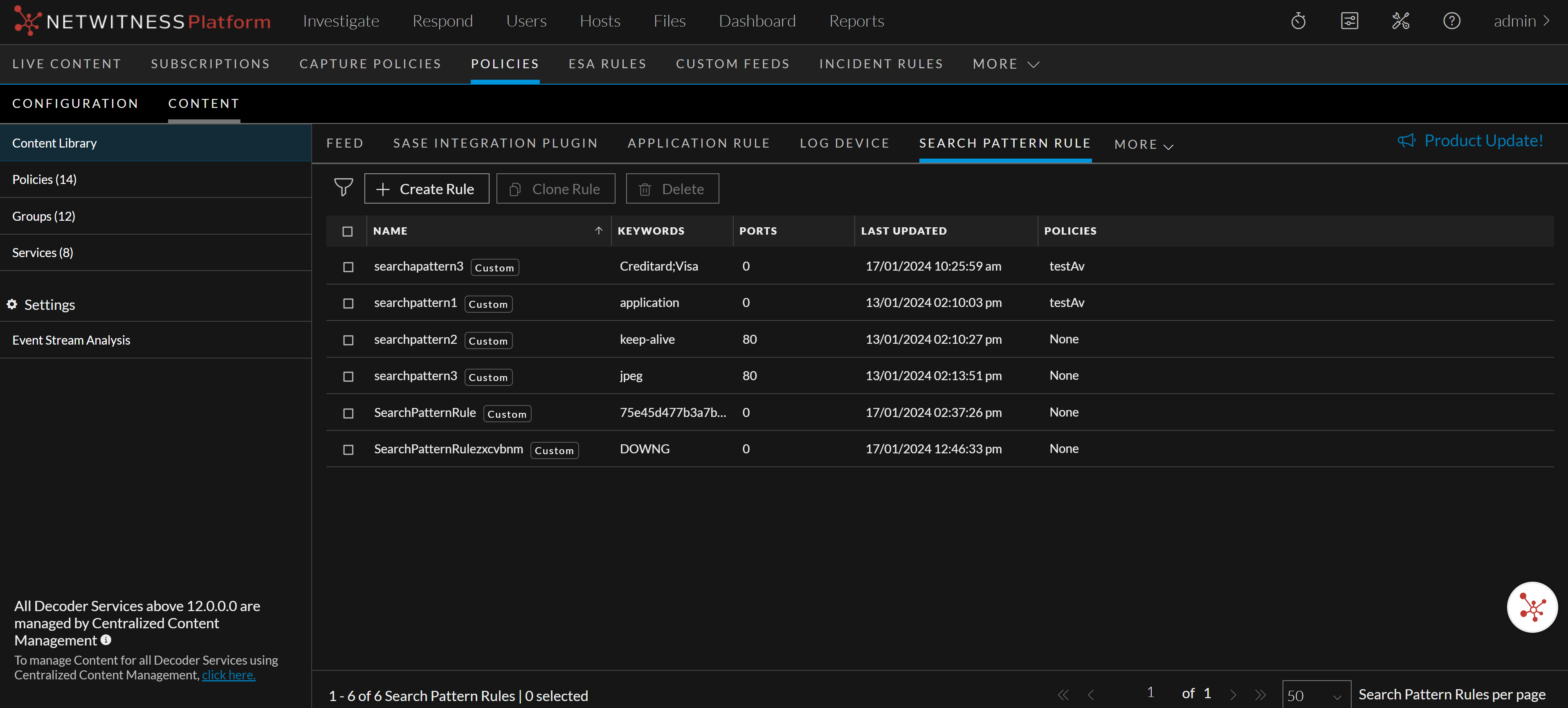Open the ESA Rules tab

[x=607, y=64]
